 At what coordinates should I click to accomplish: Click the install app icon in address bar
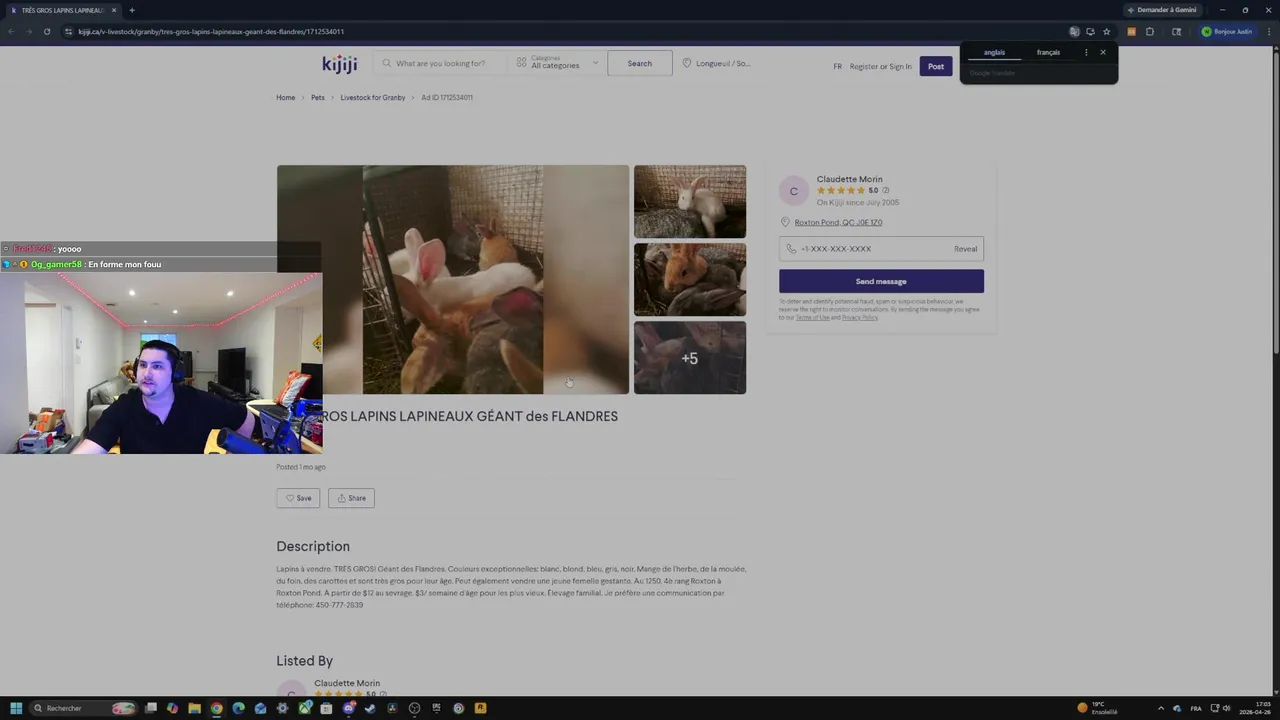tap(1090, 31)
